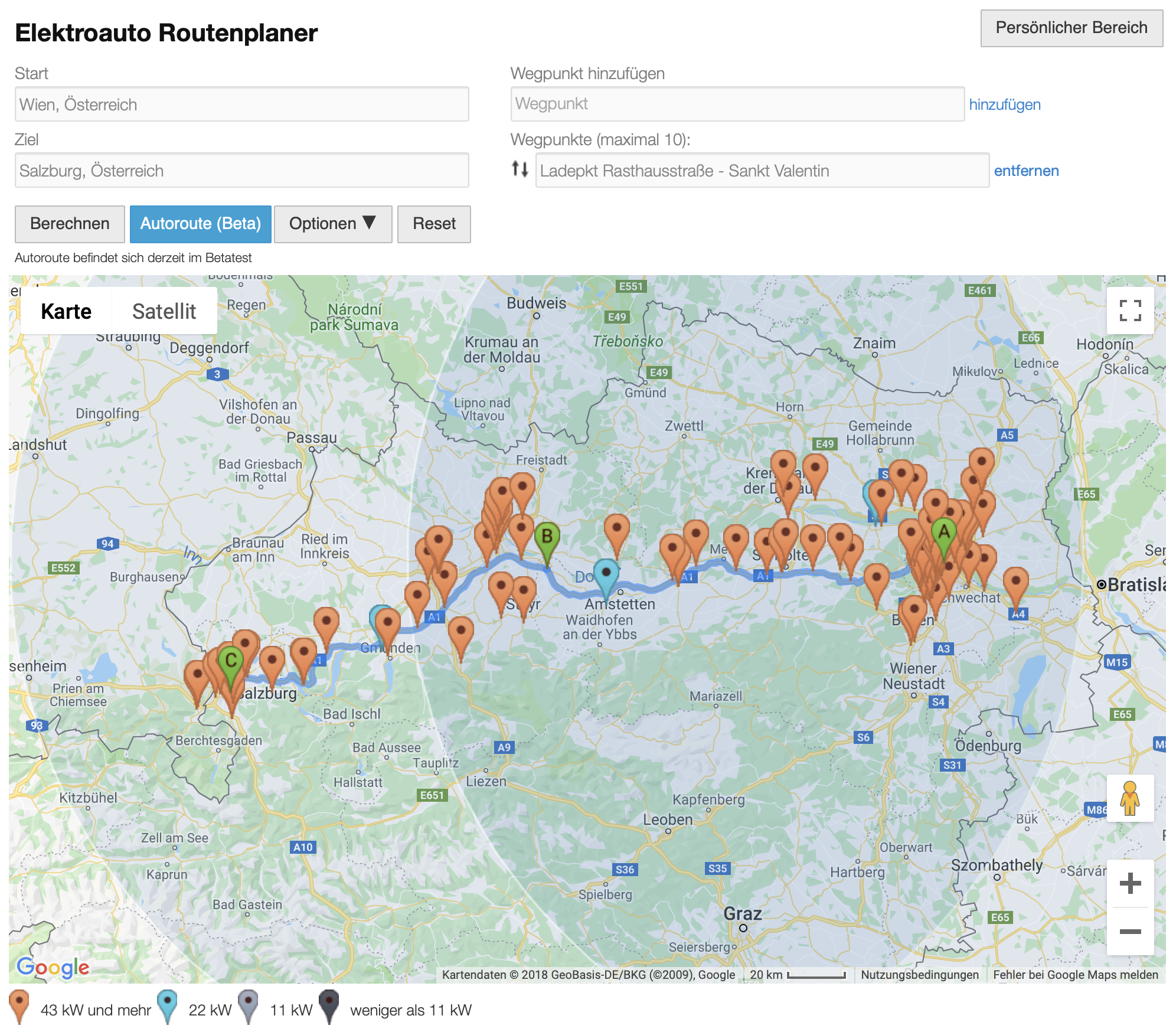Open Persönlicher Bereich

(1072, 28)
